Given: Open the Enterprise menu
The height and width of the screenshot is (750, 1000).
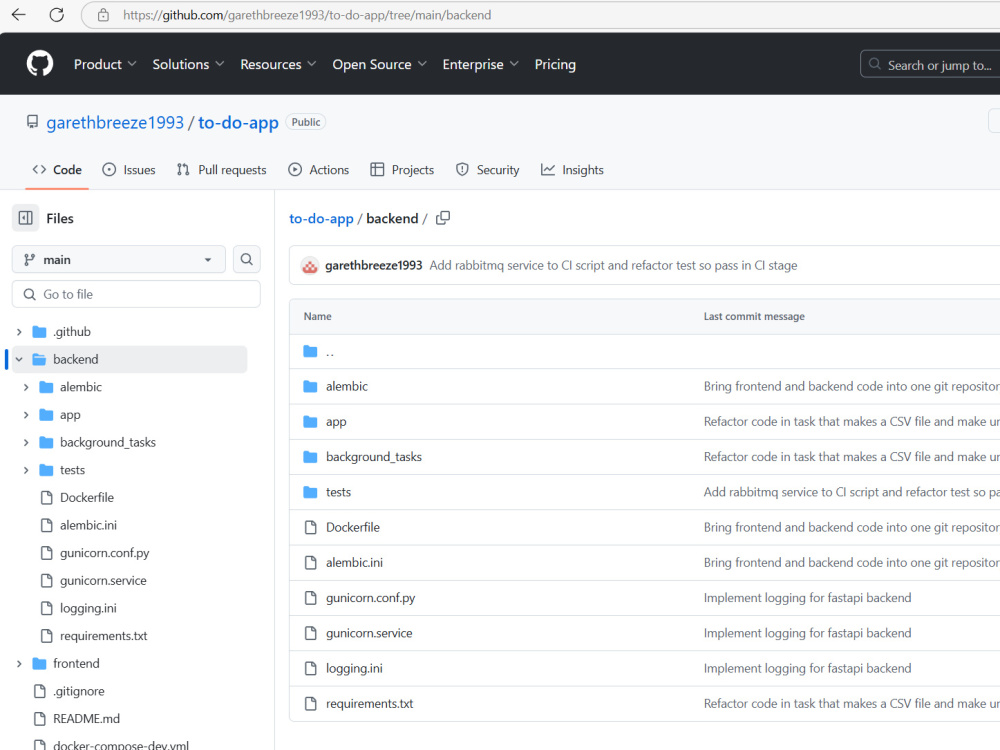Looking at the screenshot, I should coord(480,64).
